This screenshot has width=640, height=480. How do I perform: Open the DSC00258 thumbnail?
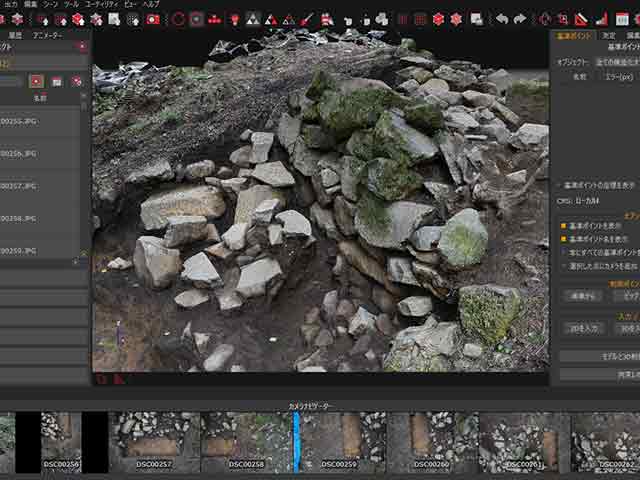247,442
